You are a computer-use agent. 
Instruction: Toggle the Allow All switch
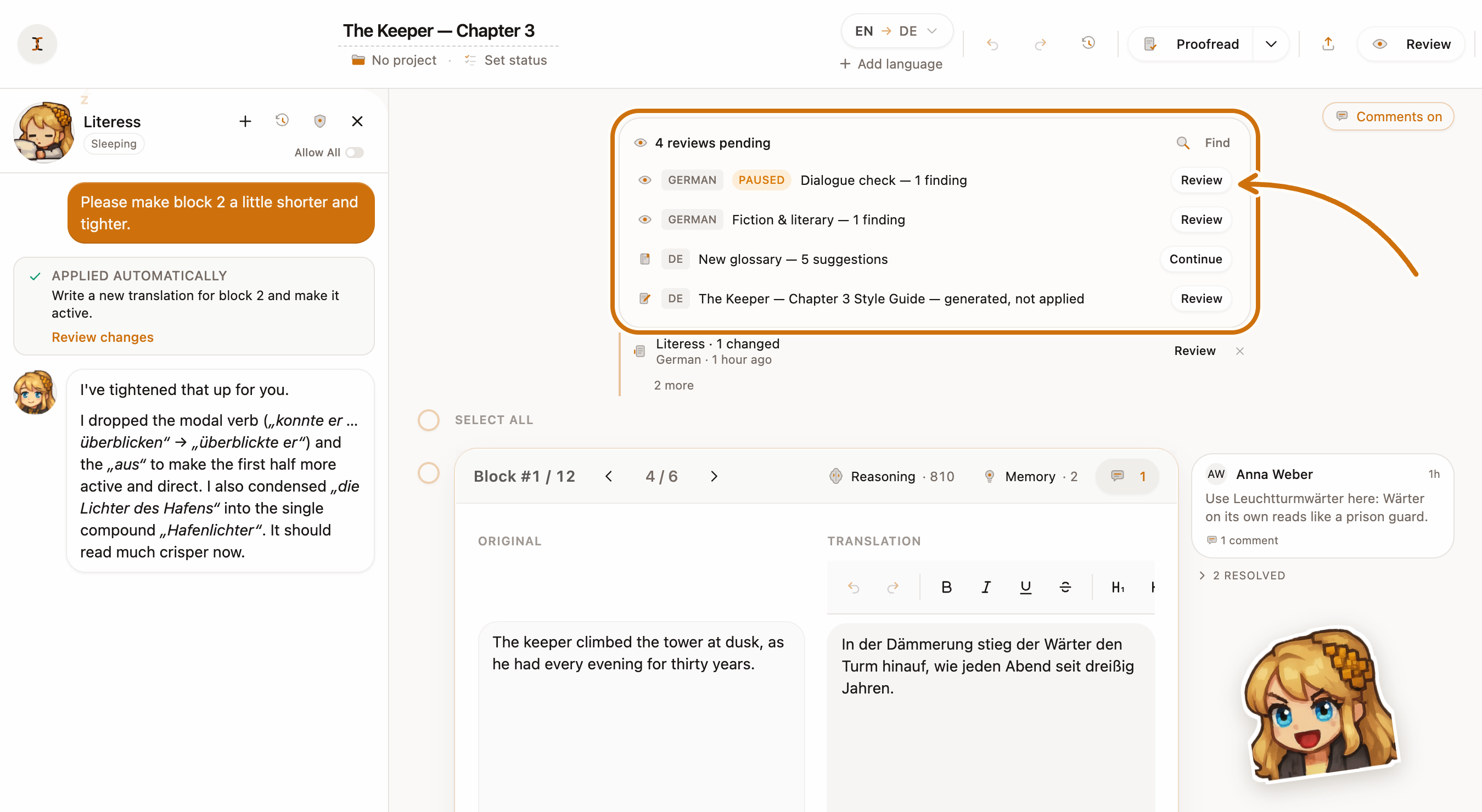pos(355,153)
